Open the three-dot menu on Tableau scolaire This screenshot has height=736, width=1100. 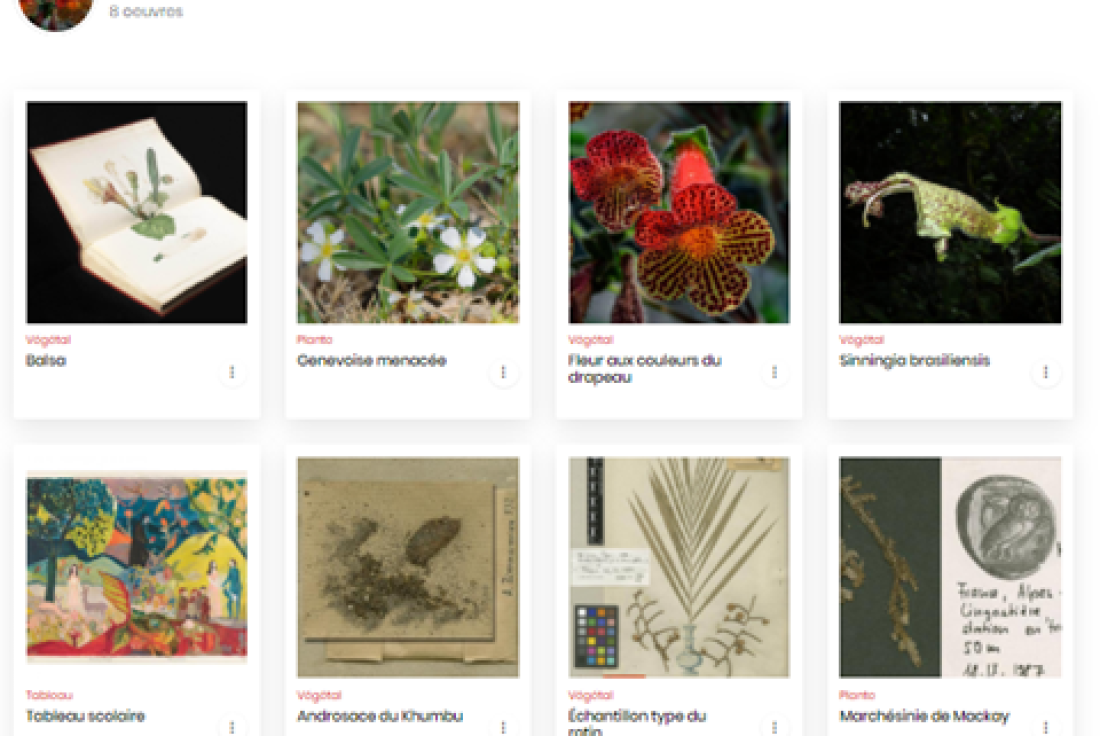pyautogui.click(x=232, y=727)
